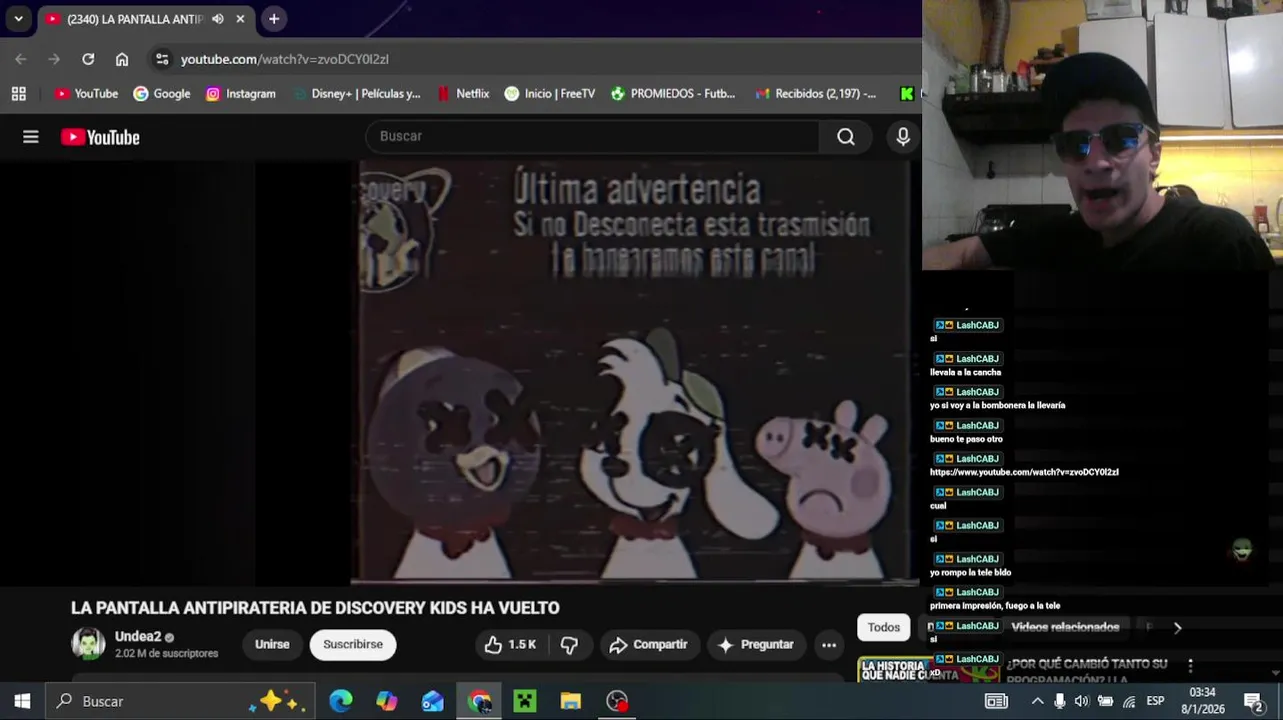The width and height of the screenshot is (1283, 720).
Task: Click the YouTube search magnifier button
Action: pyautogui.click(x=846, y=137)
